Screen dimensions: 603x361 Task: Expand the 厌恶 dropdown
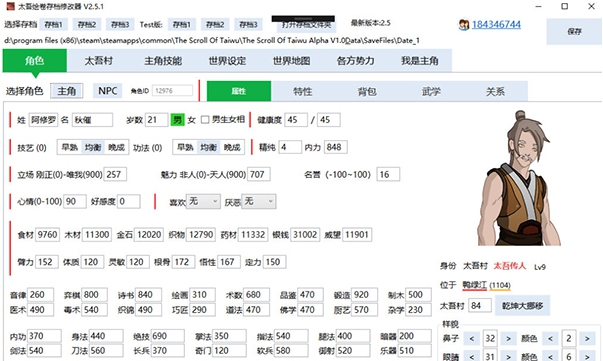click(259, 201)
